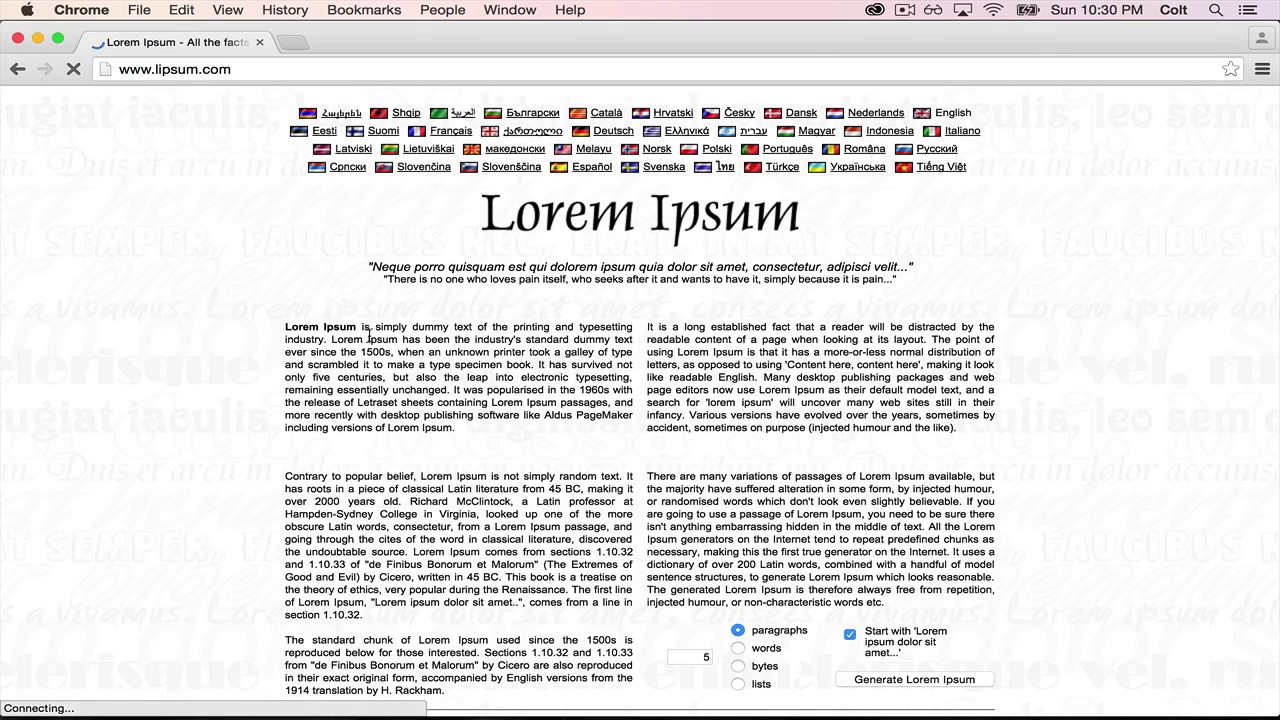1280x720 pixels.
Task: Switch language to Indonesia
Action: [890, 131]
